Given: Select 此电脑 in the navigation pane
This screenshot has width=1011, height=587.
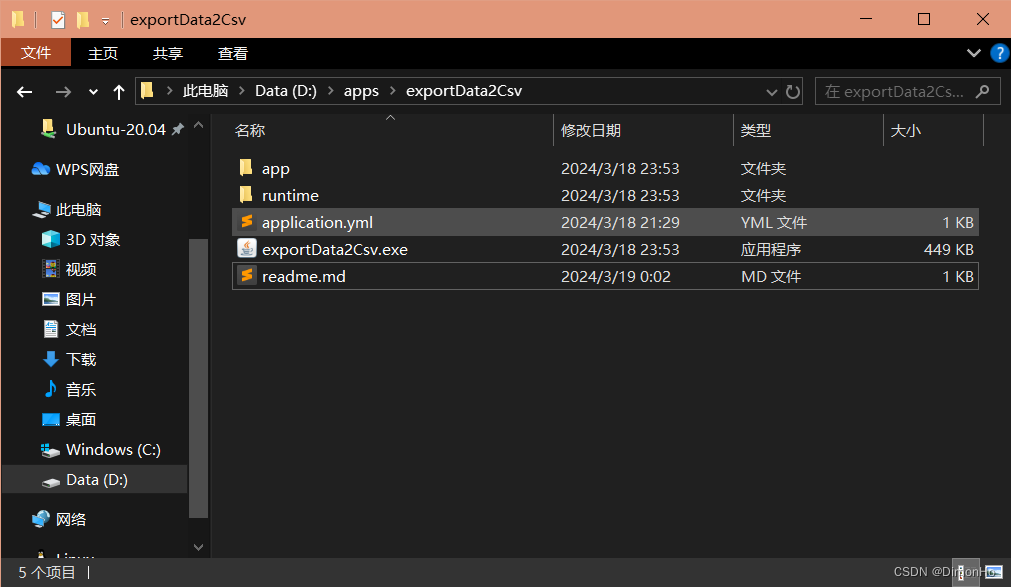Looking at the screenshot, I should coord(78,210).
